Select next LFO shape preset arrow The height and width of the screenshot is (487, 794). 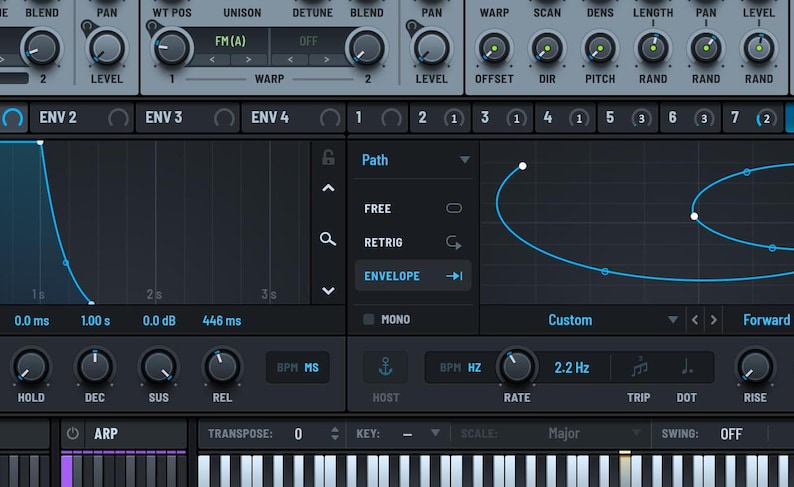coord(713,320)
